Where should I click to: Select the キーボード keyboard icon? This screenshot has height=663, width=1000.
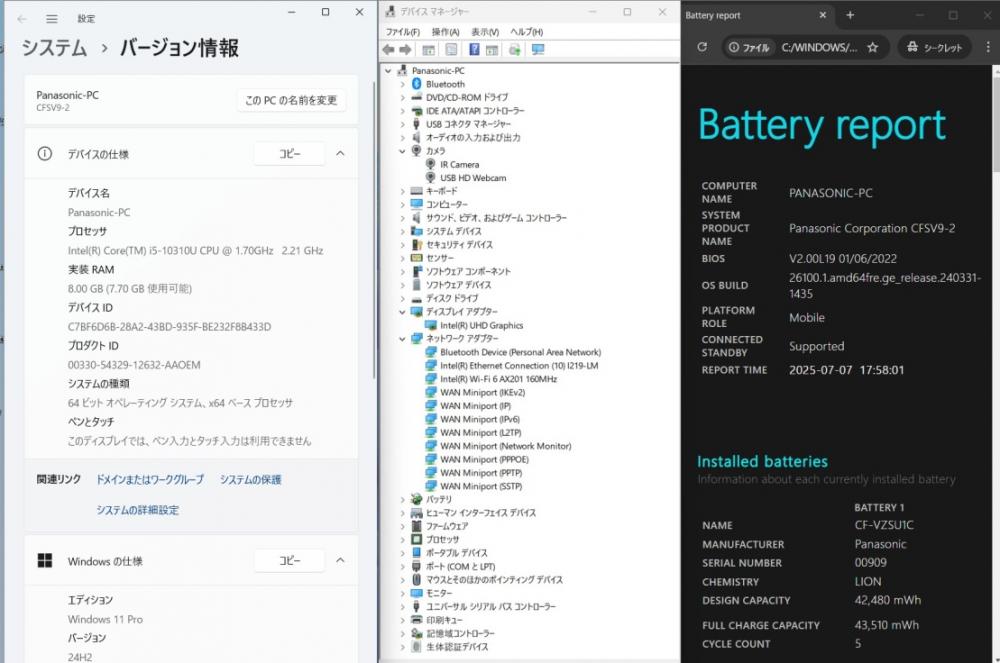pos(416,191)
